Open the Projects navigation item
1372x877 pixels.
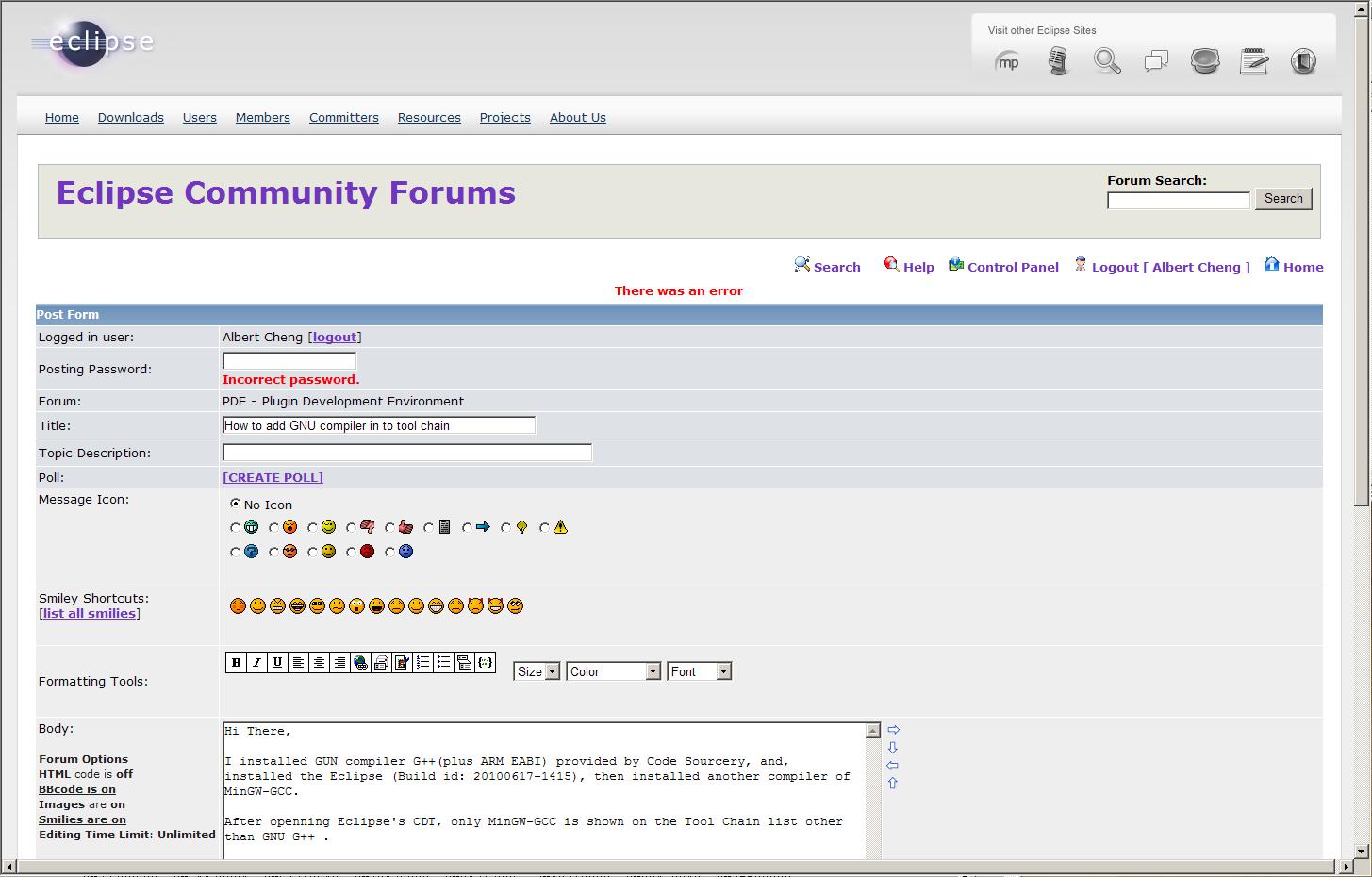tap(505, 118)
